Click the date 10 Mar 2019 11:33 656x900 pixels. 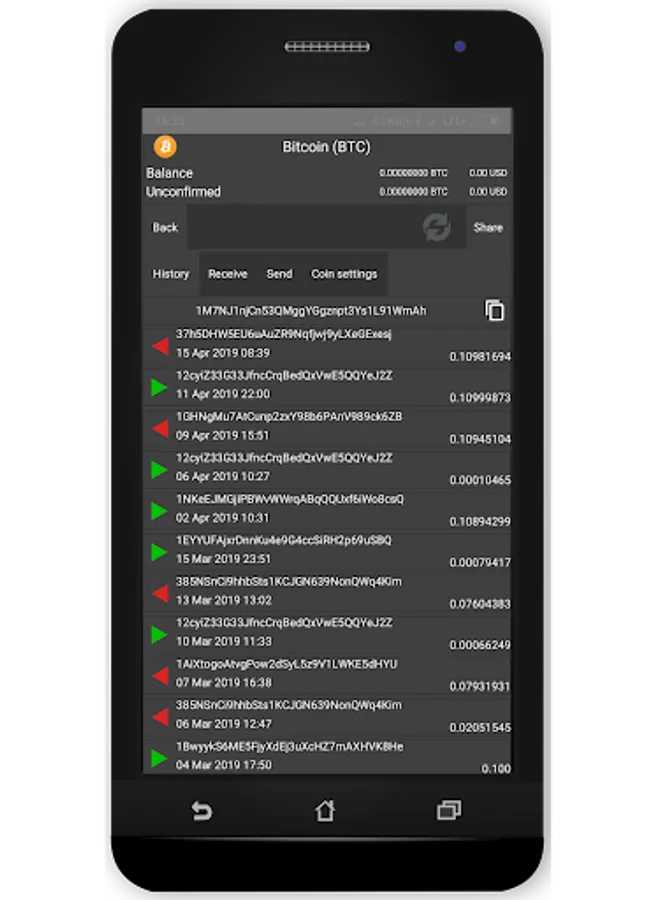(224, 641)
